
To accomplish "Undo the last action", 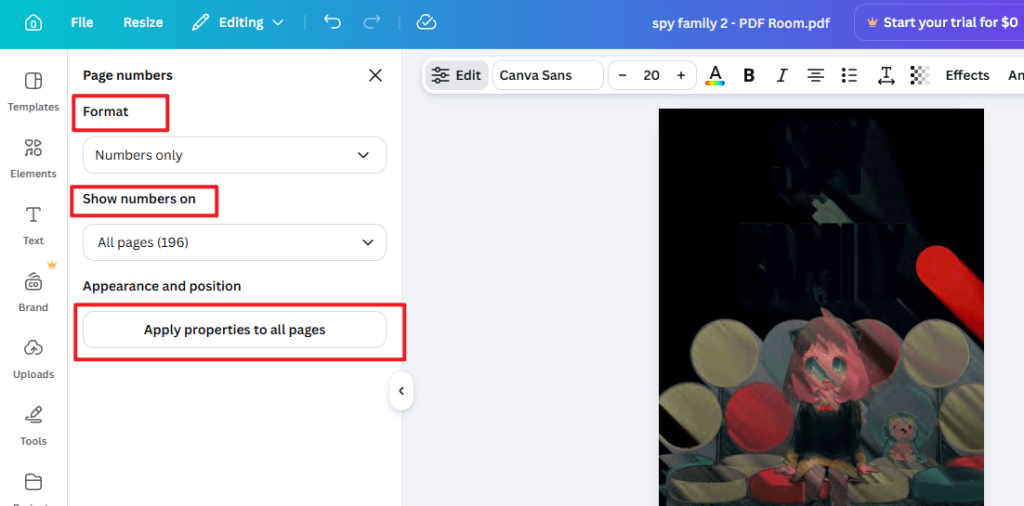I will pyautogui.click(x=332, y=23).
